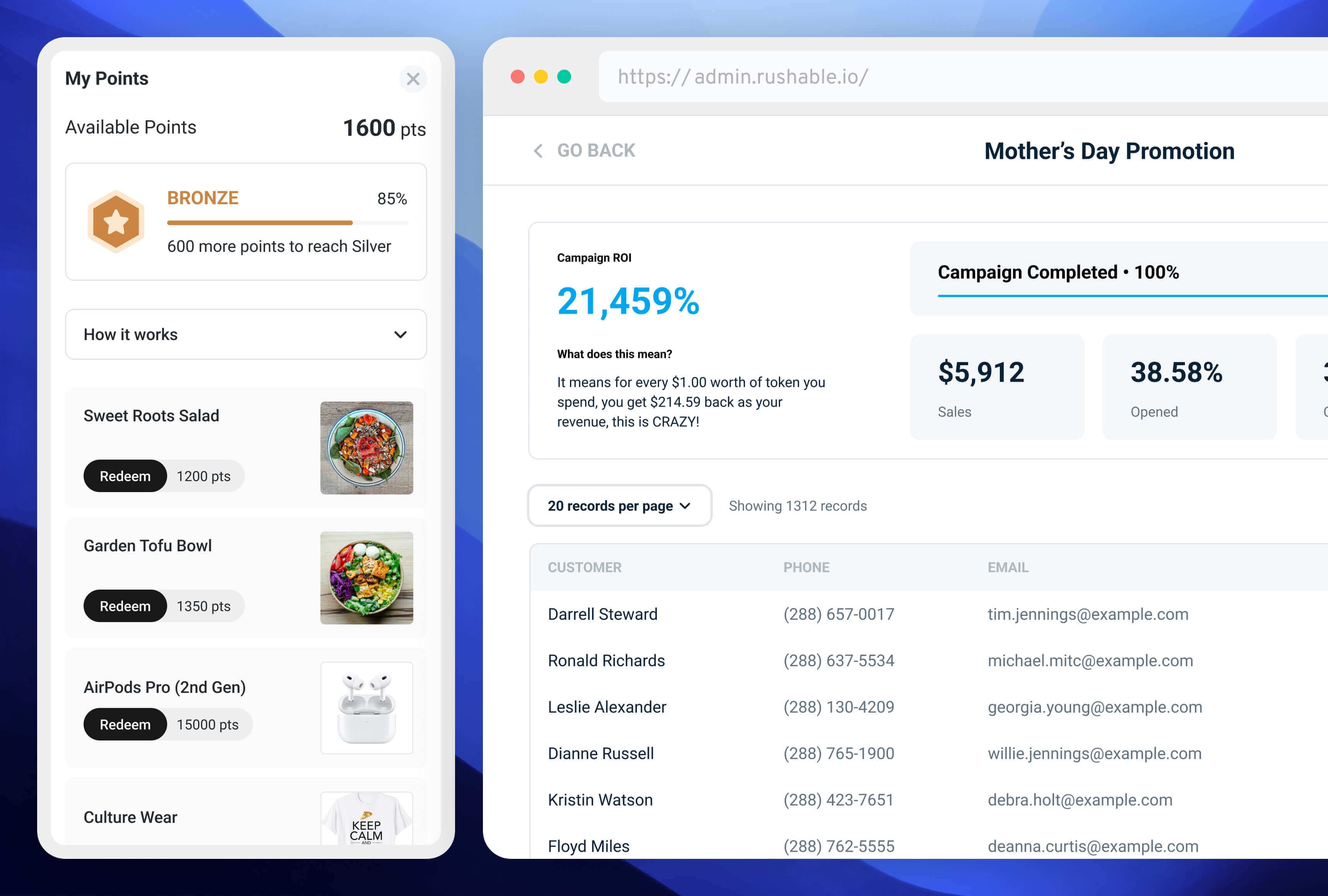Click Redeem button for AirPods Pro
1328x896 pixels.
(123, 724)
